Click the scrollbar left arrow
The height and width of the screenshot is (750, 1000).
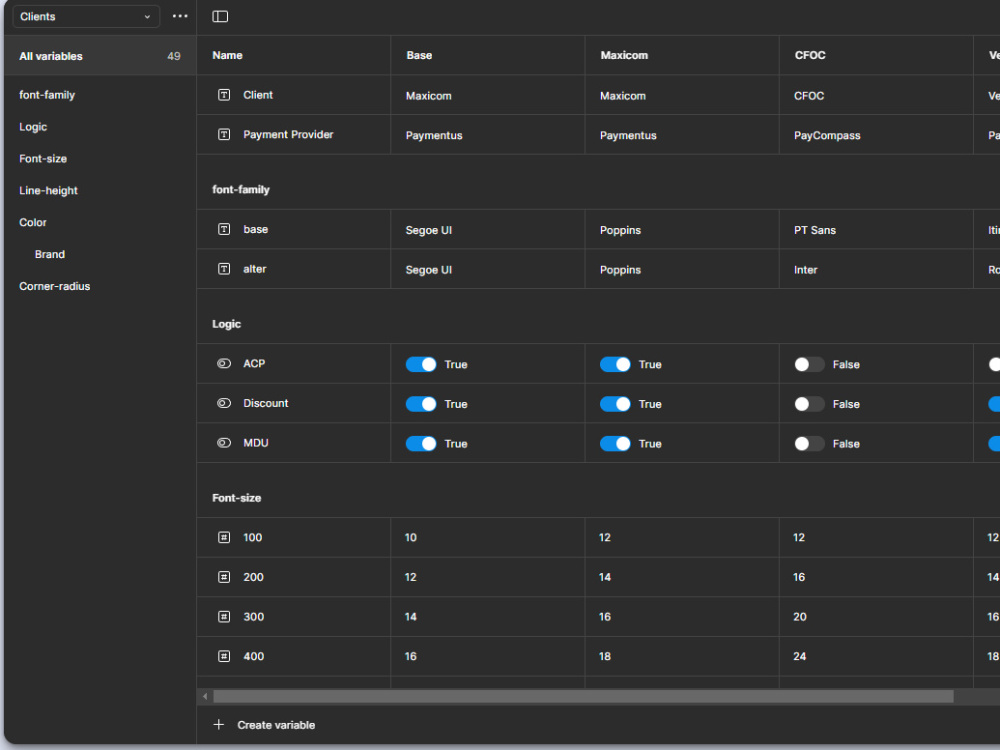click(205, 696)
